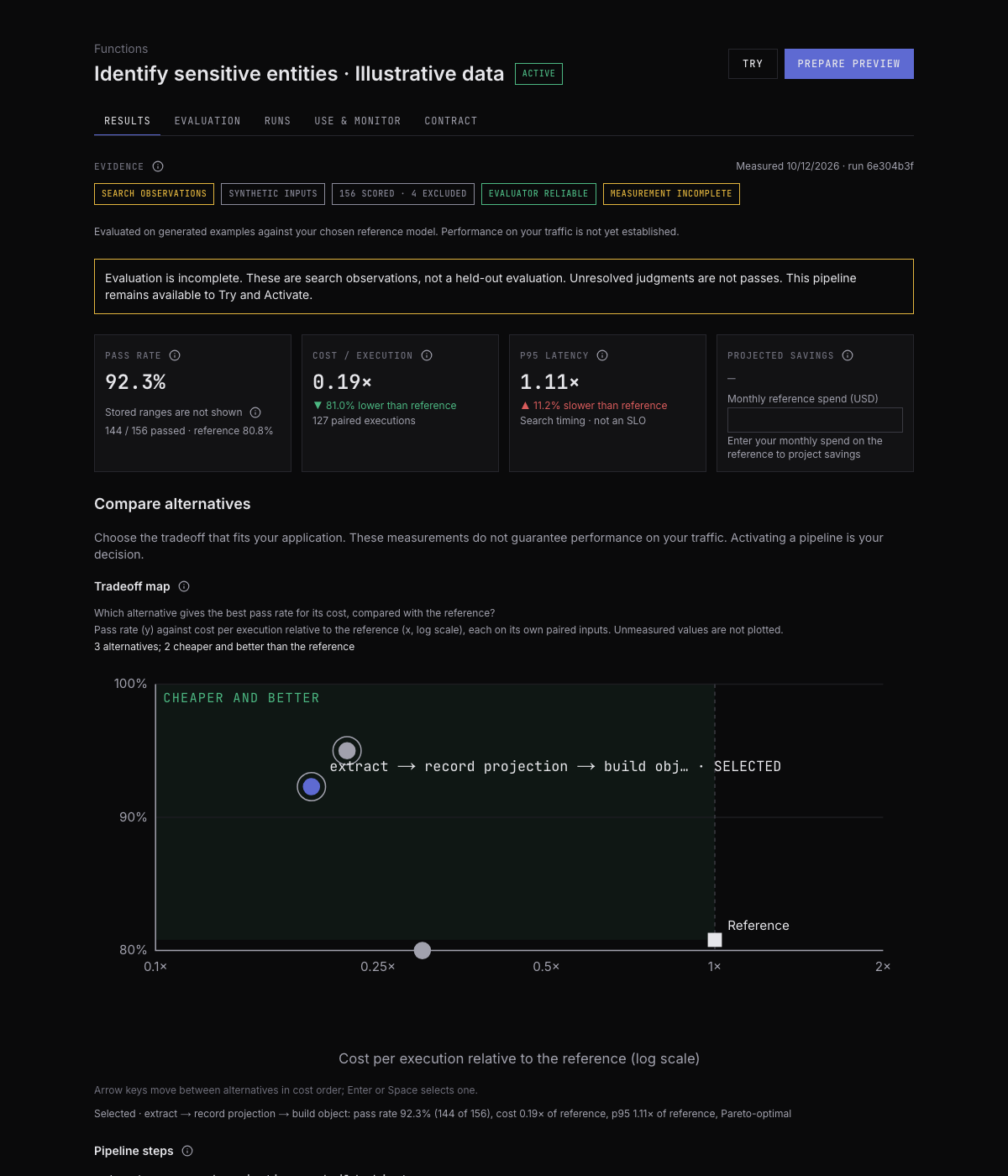Click the Active status badge
Screen dimensions: 1008x1176
click(538, 74)
